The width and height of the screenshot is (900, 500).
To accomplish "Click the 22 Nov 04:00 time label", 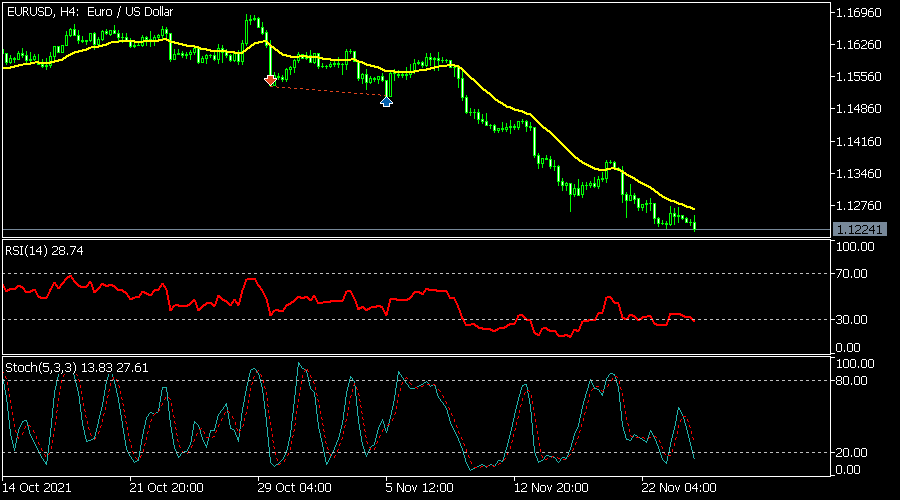I will (x=679, y=488).
